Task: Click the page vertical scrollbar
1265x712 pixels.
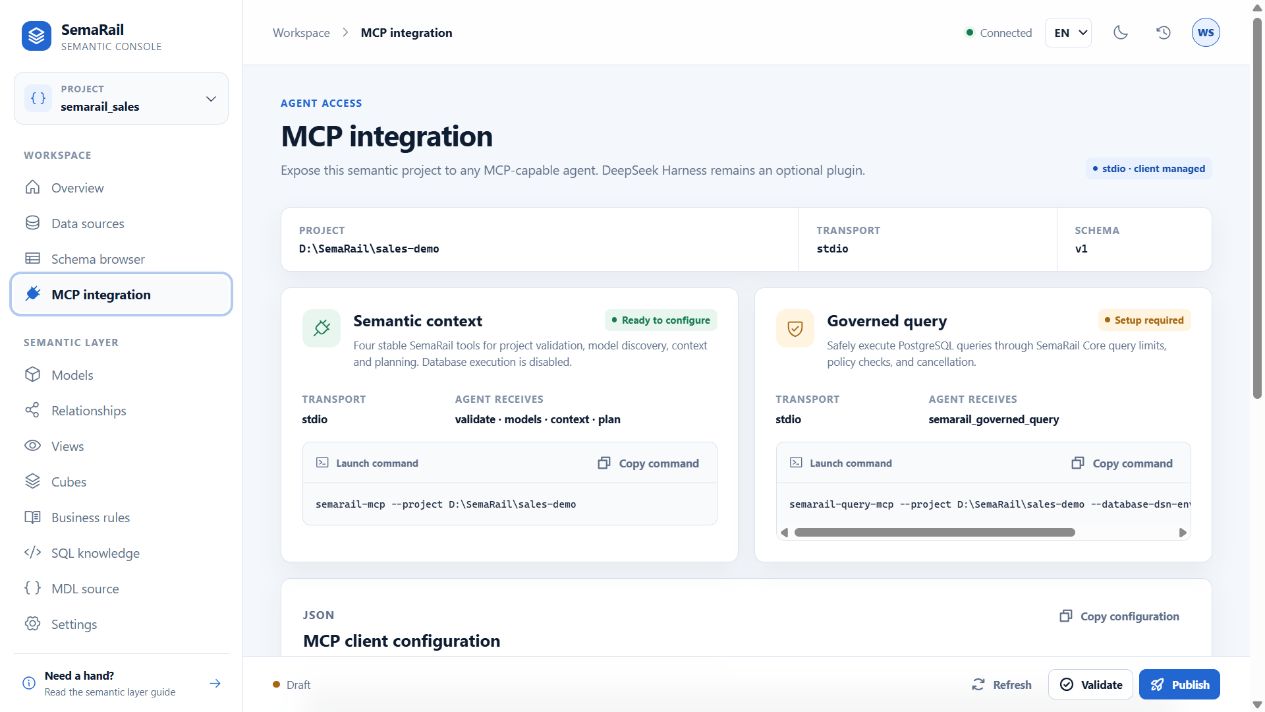Action: coord(1258,208)
